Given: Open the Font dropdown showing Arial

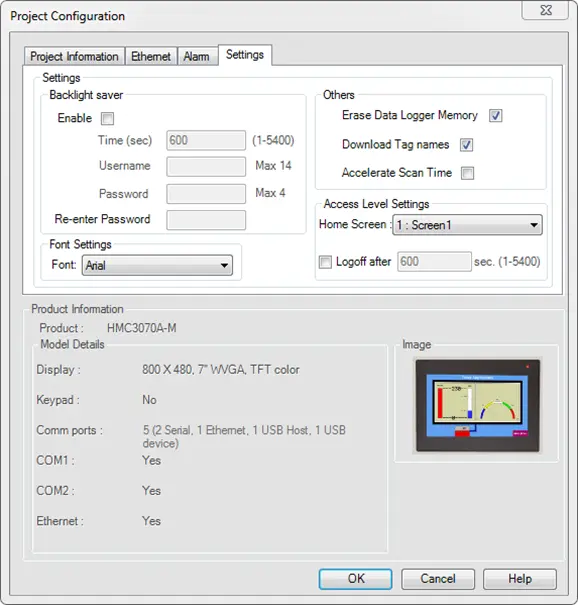Looking at the screenshot, I should pyautogui.click(x=157, y=265).
